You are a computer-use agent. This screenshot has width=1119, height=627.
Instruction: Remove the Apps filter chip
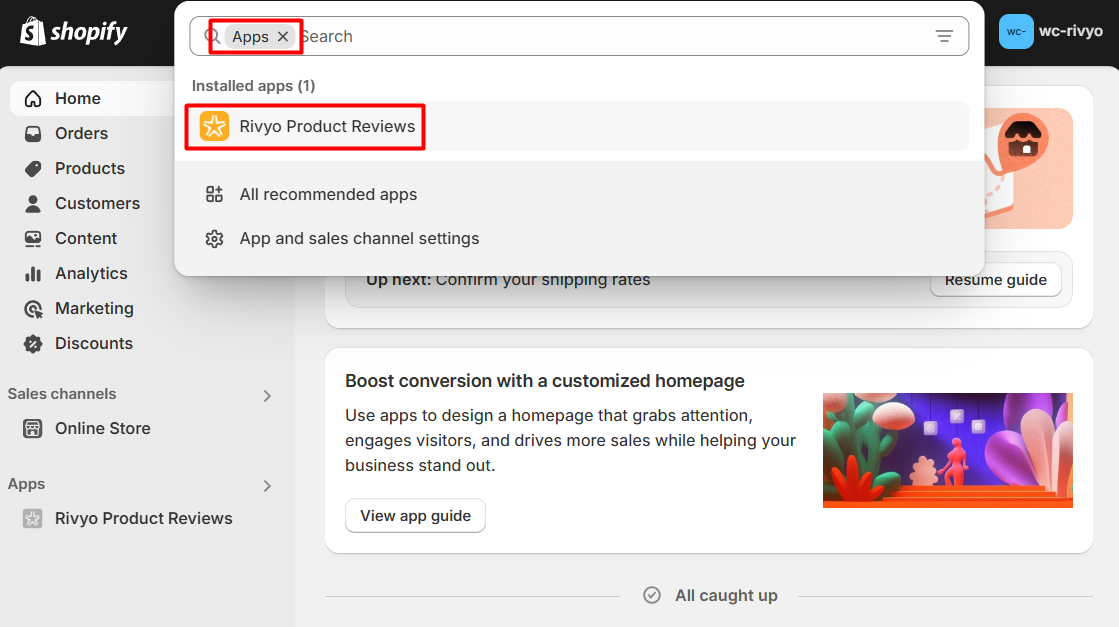point(283,36)
